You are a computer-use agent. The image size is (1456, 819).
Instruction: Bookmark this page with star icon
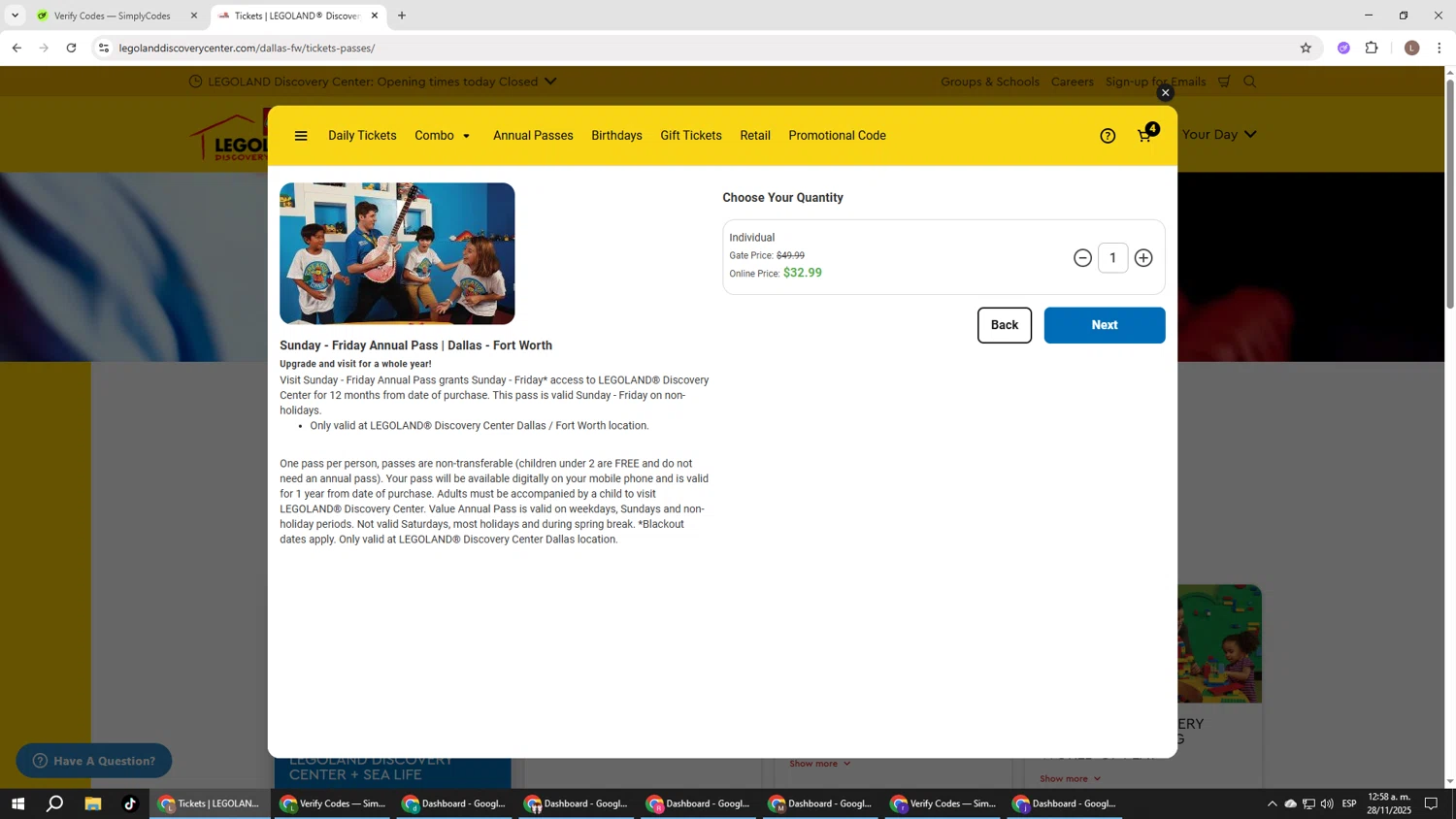pos(1306,48)
